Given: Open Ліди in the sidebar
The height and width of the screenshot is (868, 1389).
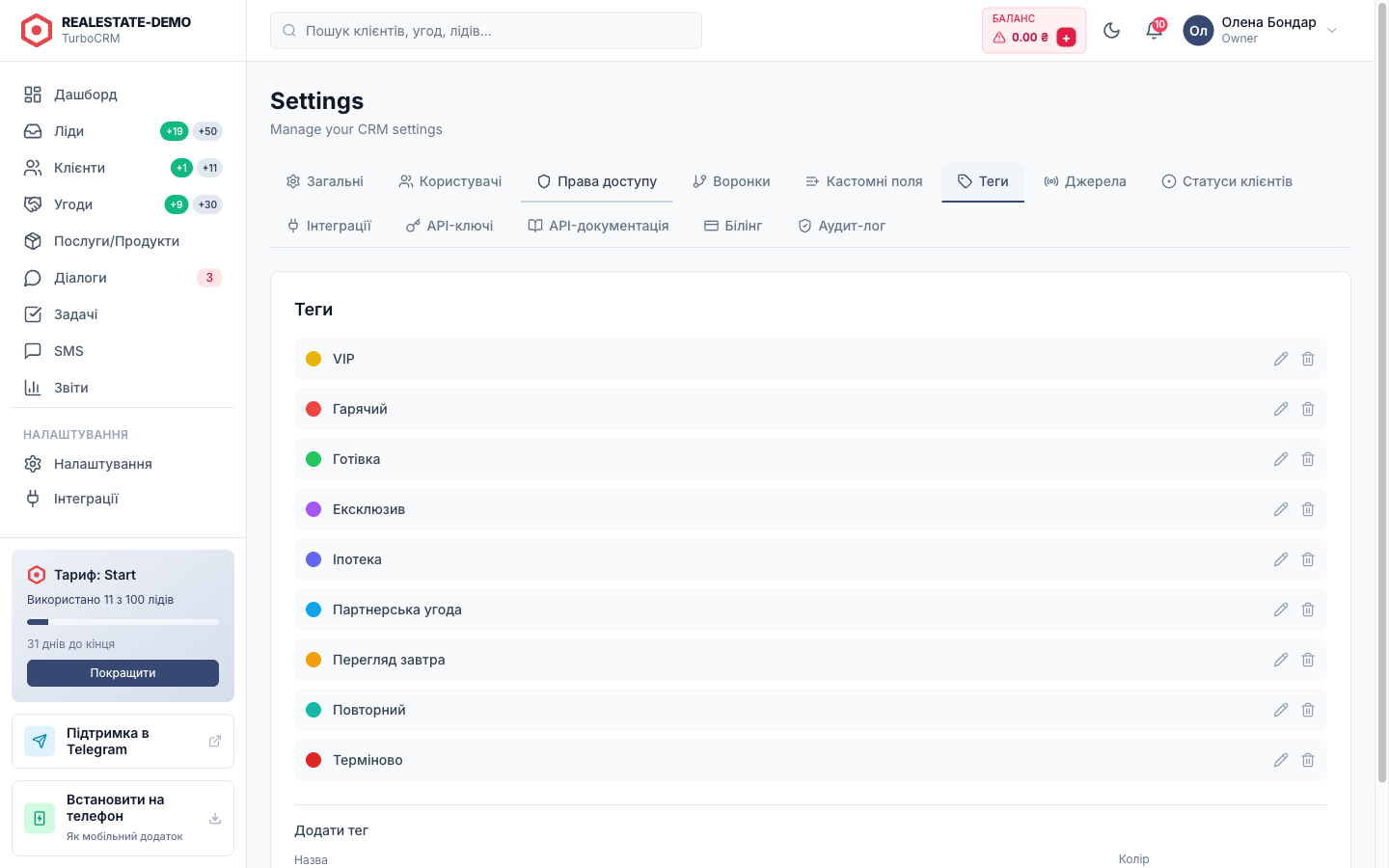Looking at the screenshot, I should point(123,131).
